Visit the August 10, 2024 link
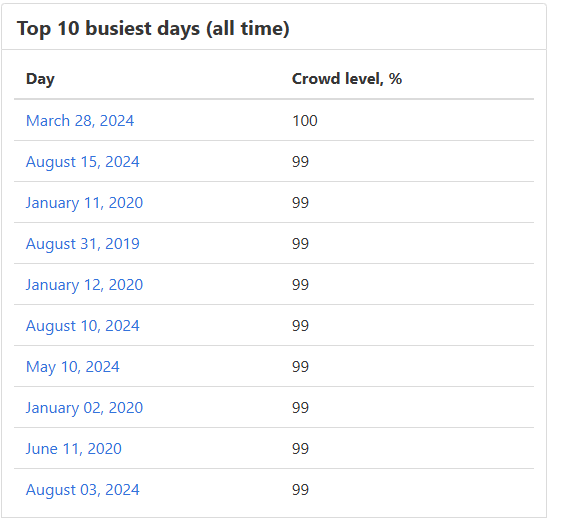This screenshot has height=523, width=563. pos(83,326)
